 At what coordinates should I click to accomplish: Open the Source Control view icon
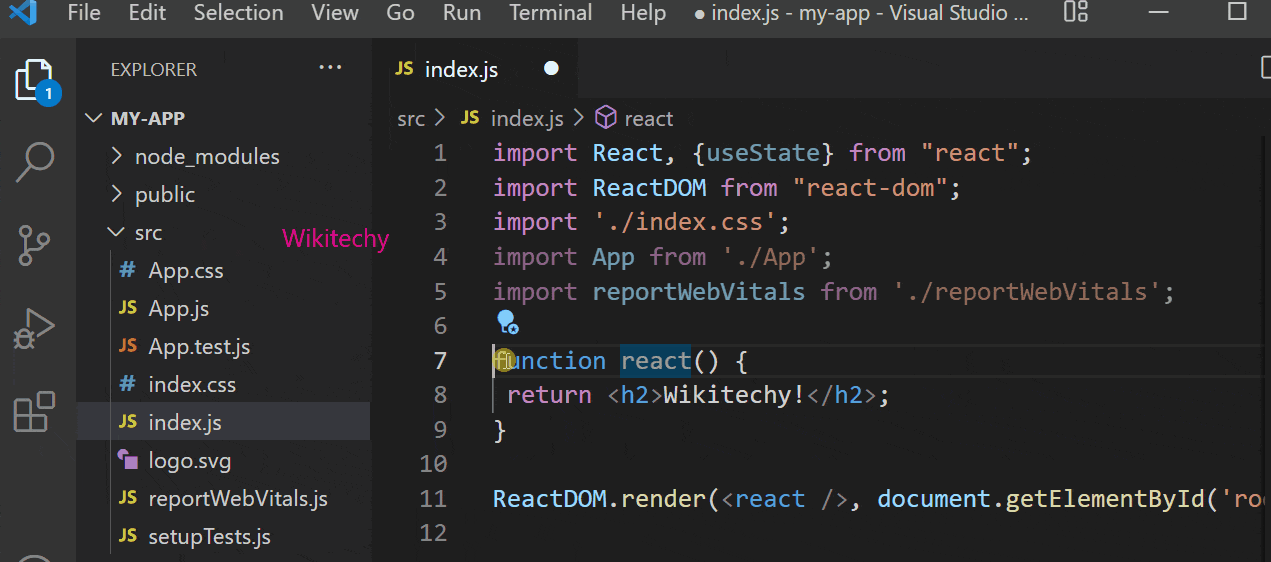(35, 245)
